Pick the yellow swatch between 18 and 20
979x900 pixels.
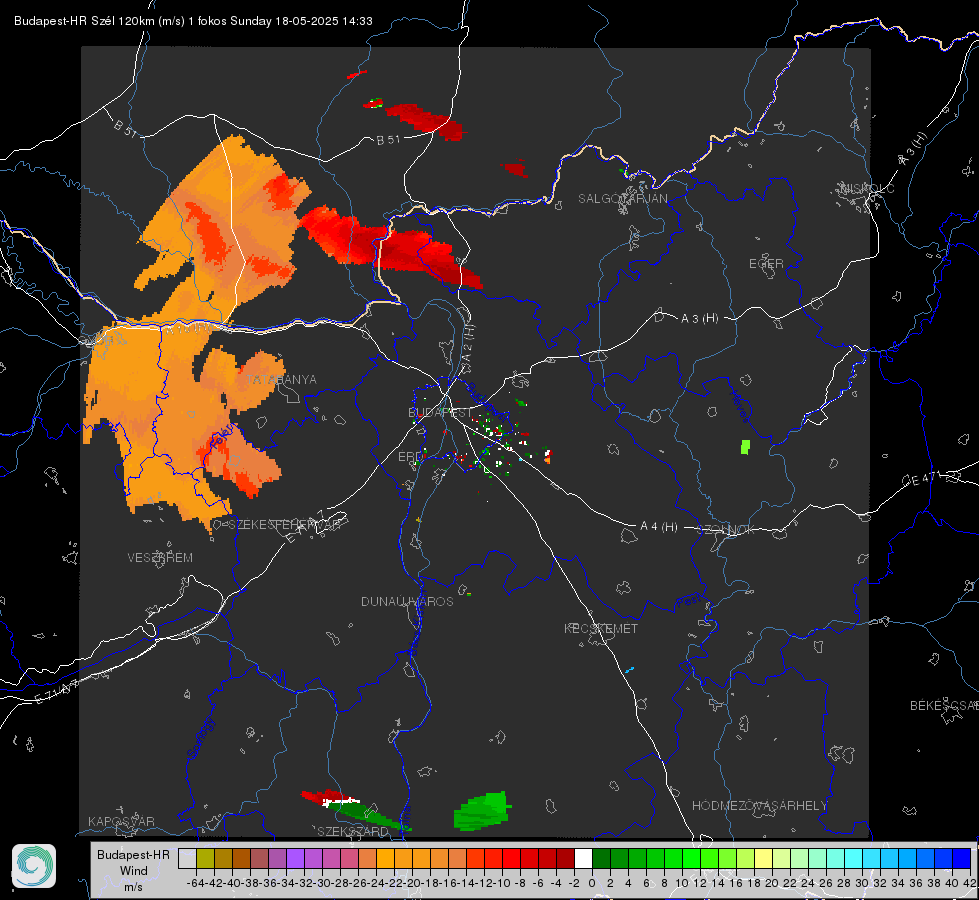tap(763, 858)
